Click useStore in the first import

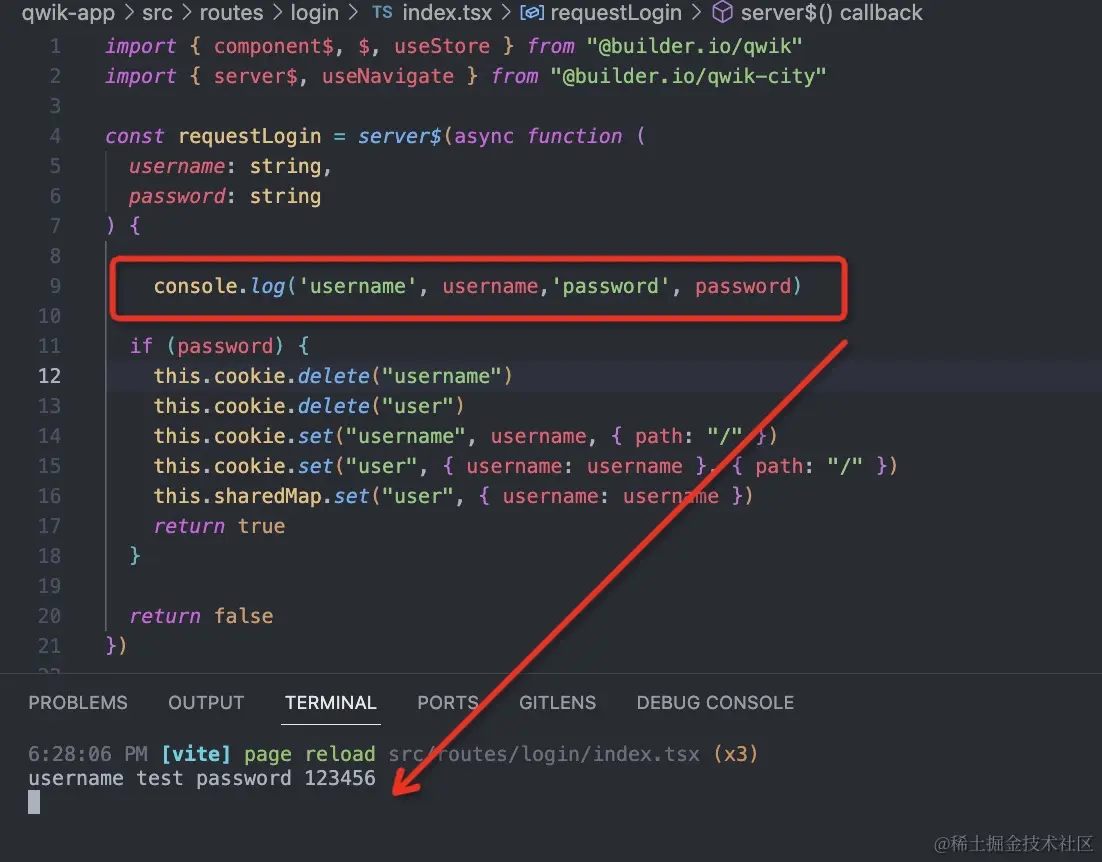point(441,46)
